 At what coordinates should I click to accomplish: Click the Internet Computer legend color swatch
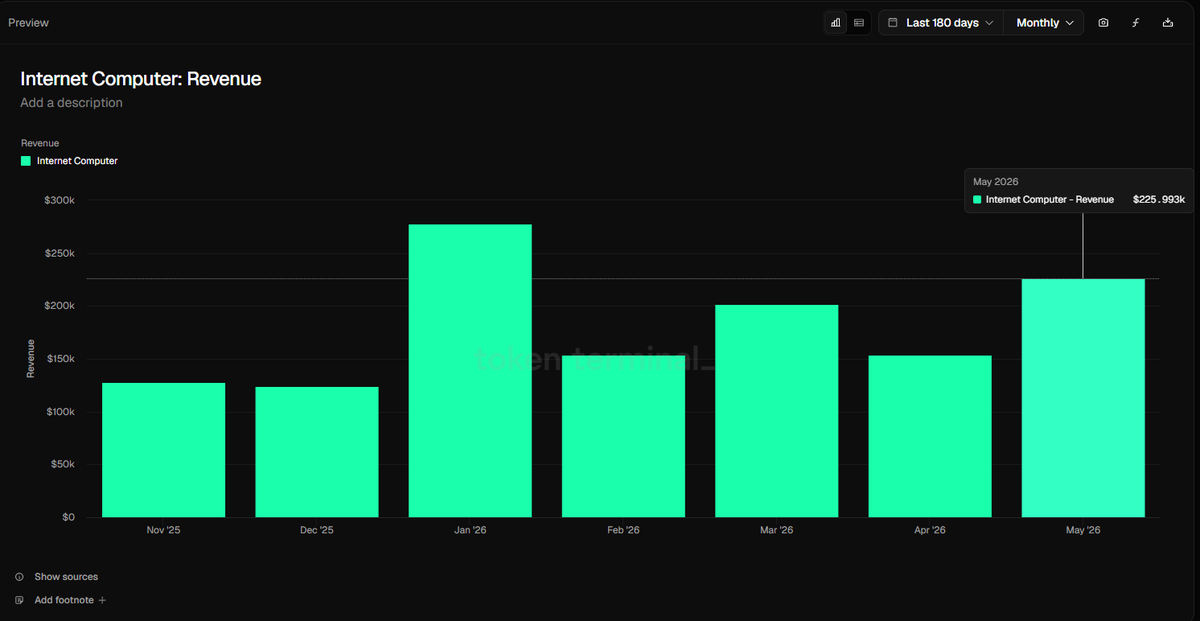(26, 161)
